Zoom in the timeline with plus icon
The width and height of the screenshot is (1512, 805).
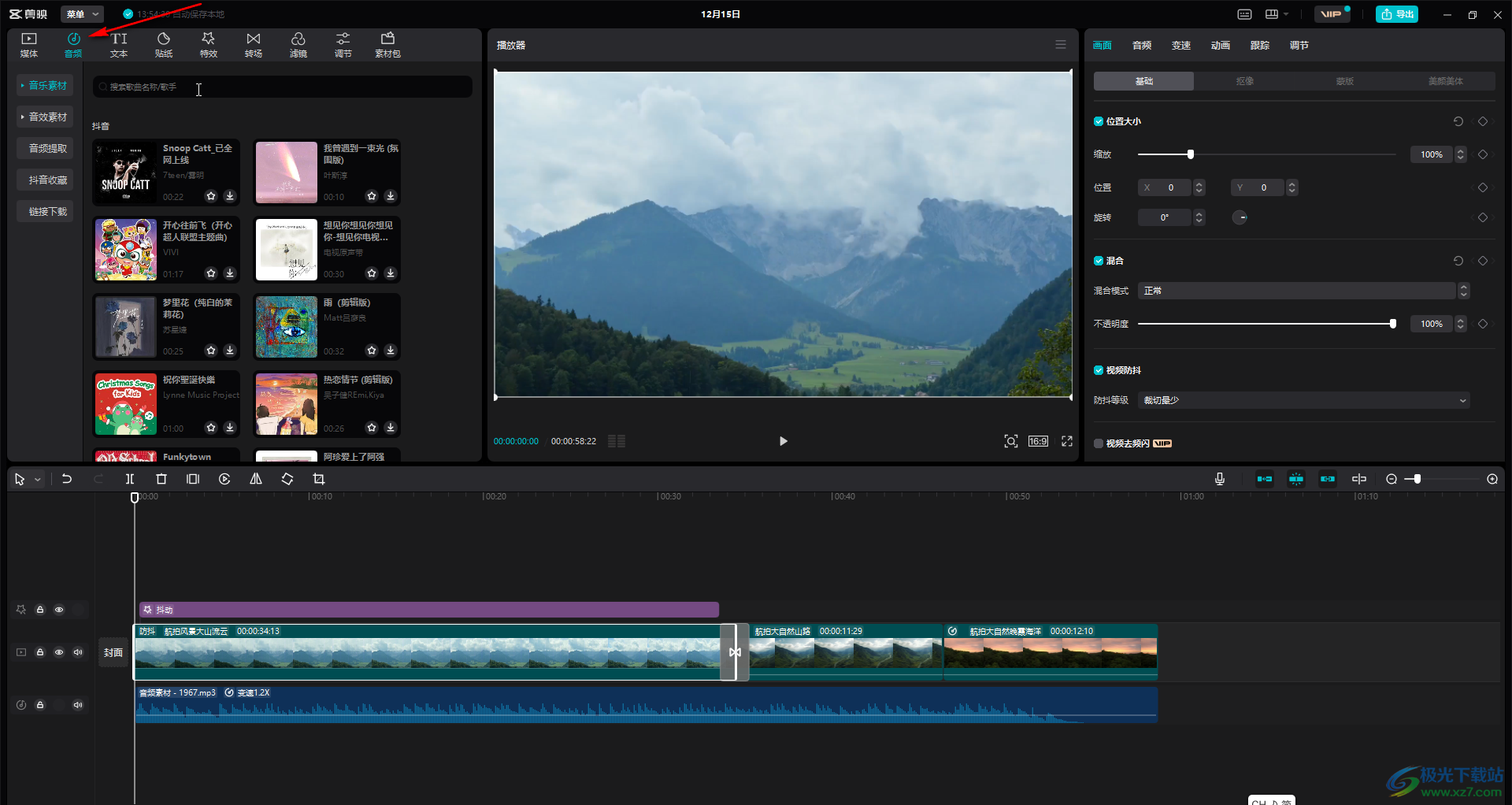[1492, 479]
